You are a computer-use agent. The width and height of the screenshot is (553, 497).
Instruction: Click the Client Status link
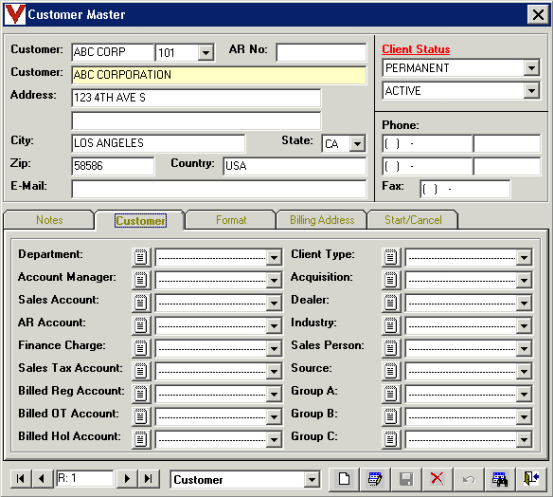(416, 49)
